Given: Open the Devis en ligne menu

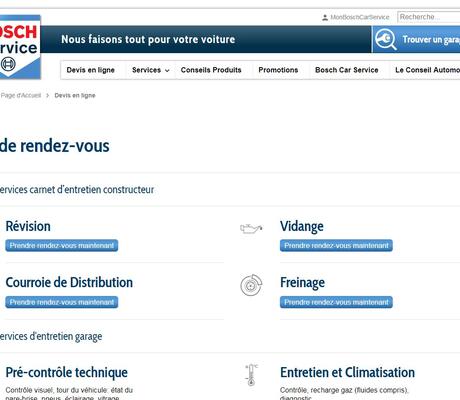Looking at the screenshot, I should pyautogui.click(x=91, y=70).
